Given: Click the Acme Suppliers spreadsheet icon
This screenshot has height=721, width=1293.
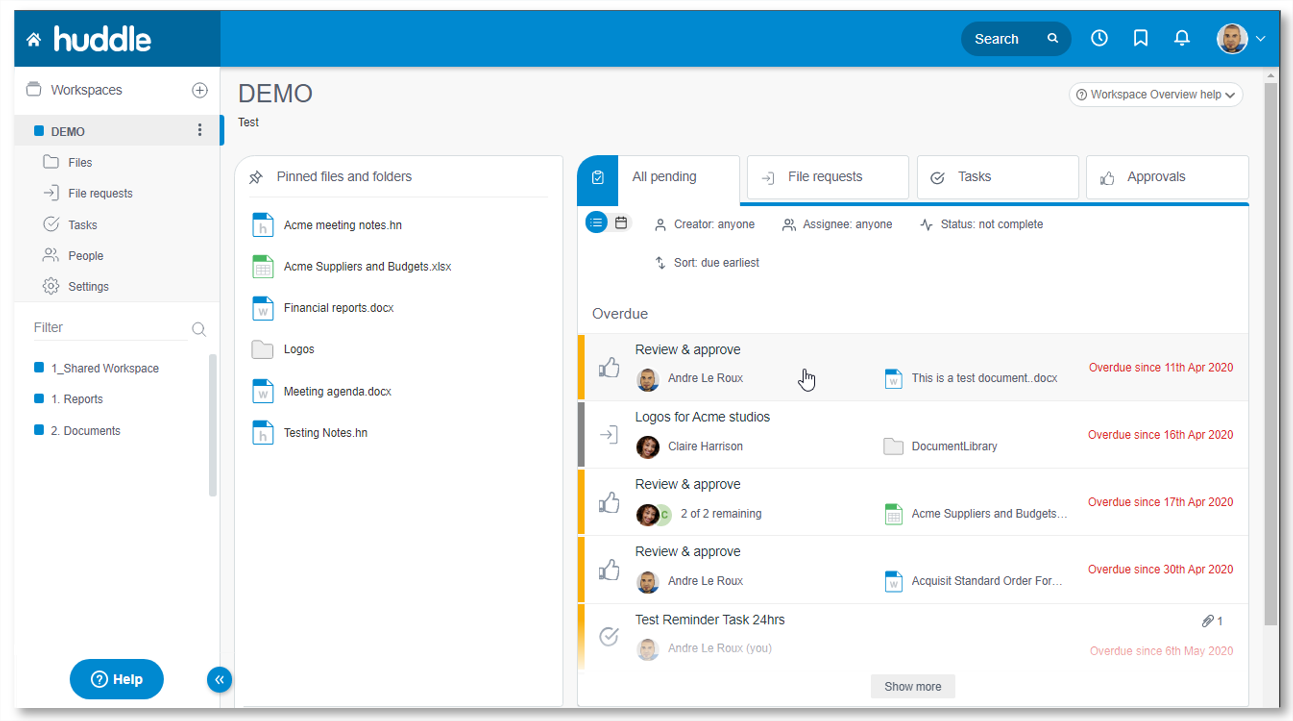Looking at the screenshot, I should tap(262, 267).
